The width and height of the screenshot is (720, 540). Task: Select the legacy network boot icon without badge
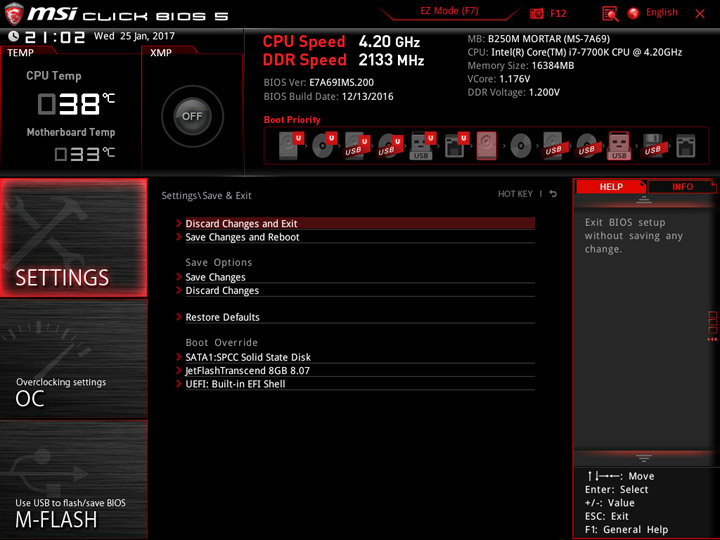pyautogui.click(x=686, y=146)
